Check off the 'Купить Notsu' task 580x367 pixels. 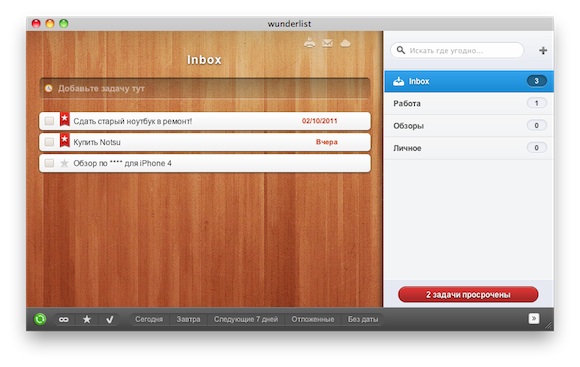tap(49, 142)
